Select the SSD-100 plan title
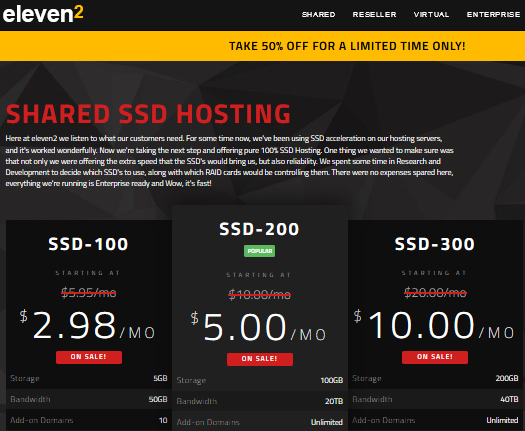 [88, 244]
